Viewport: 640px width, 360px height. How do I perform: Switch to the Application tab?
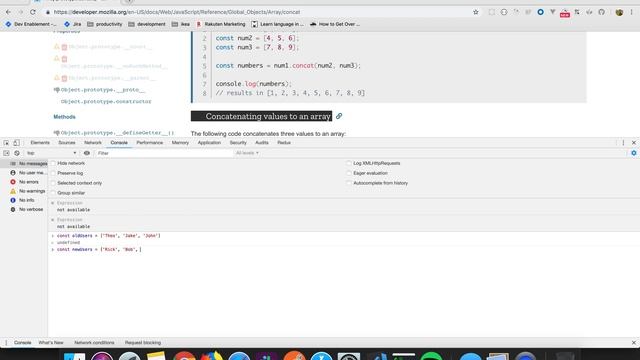[x=209, y=143]
